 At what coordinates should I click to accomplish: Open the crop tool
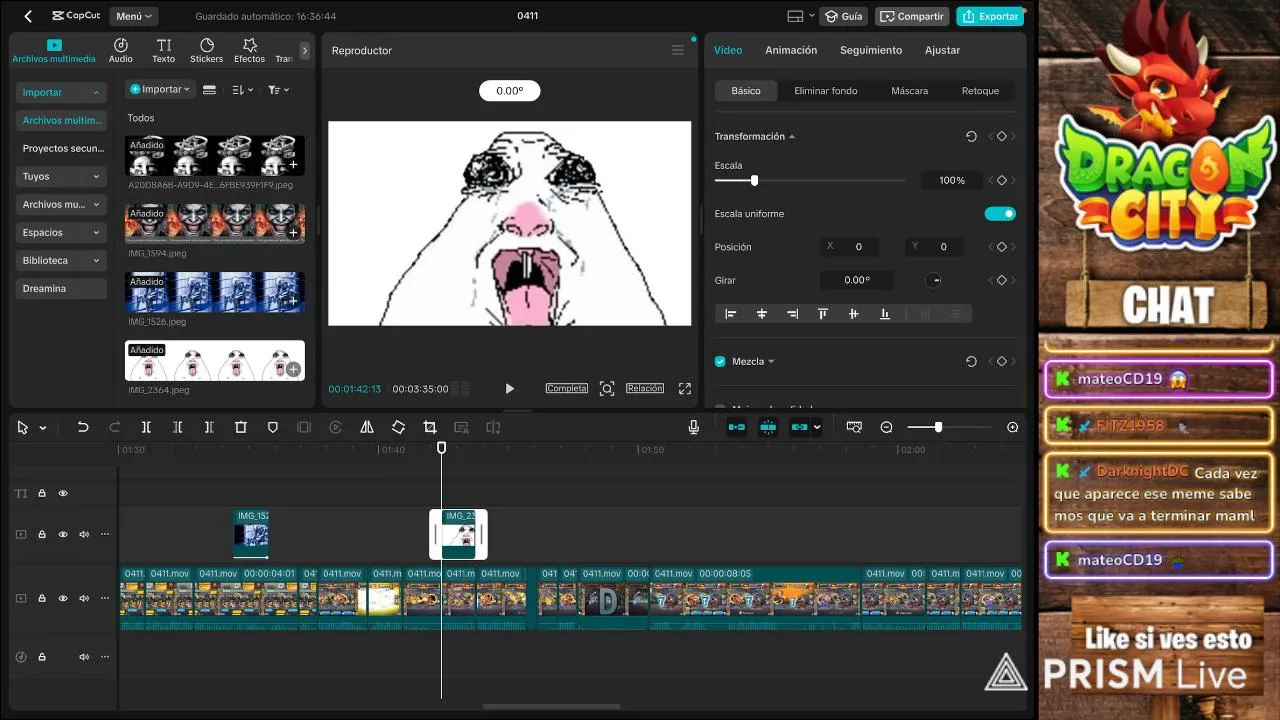(x=430, y=427)
